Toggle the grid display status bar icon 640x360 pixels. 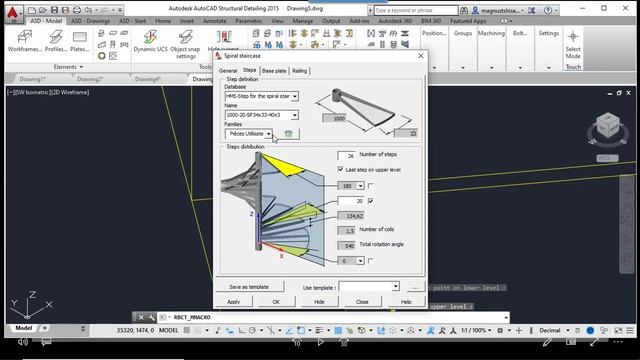click(x=187, y=330)
